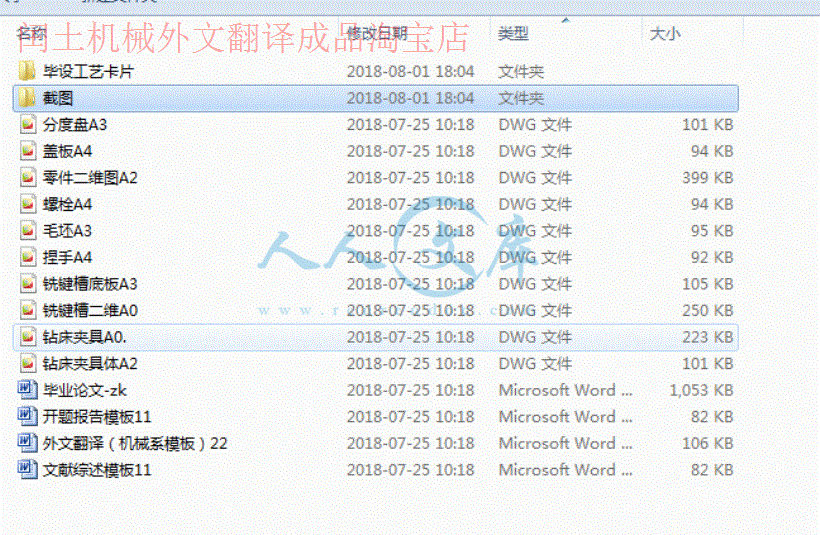Select the file name 螺栓A4
Viewport: 820px width, 535px height.
pos(67,204)
